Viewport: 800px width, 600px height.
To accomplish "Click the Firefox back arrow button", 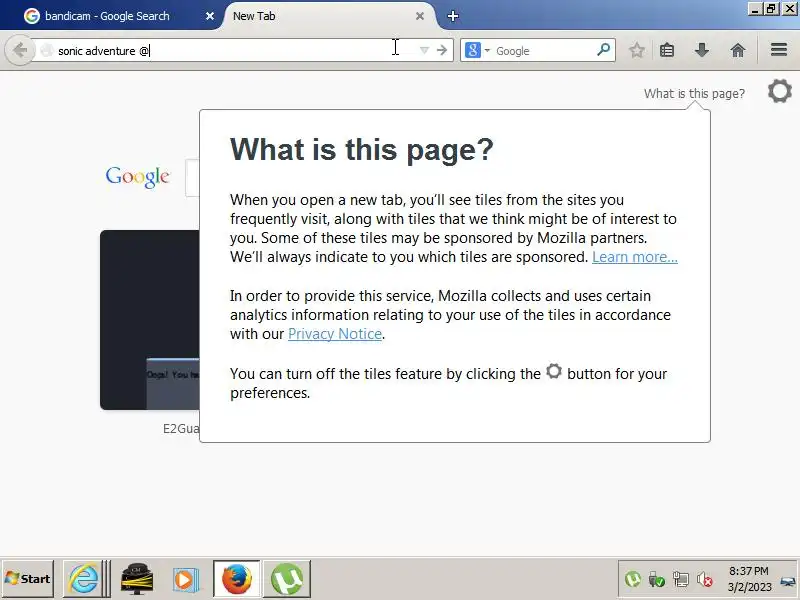I will pyautogui.click(x=20, y=50).
